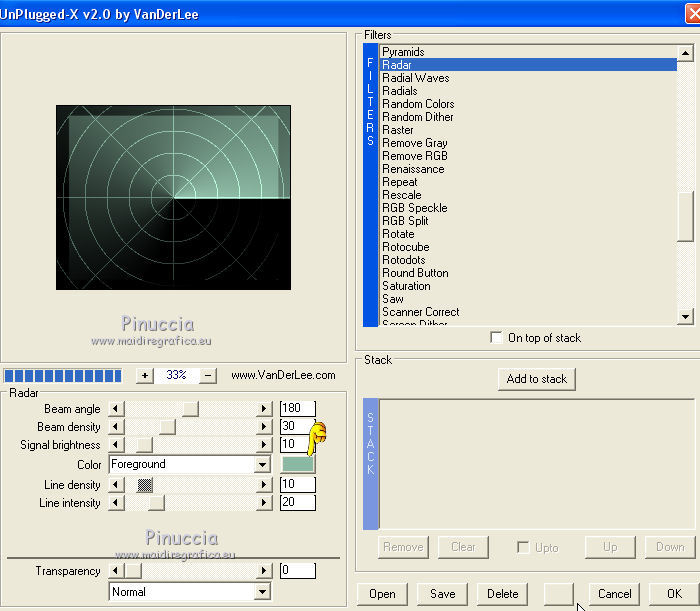700x611 pixels.
Task: Click the green color swatch
Action: pyautogui.click(x=298, y=465)
